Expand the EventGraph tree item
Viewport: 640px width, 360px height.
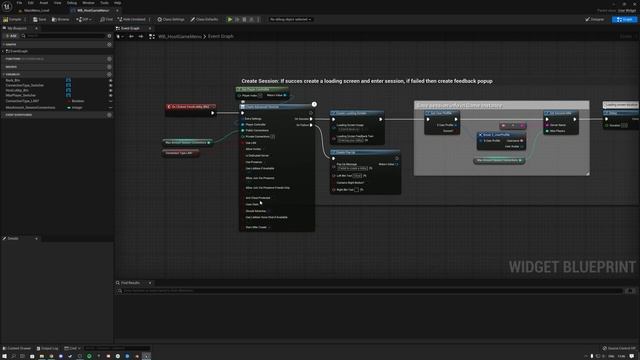tap(3, 51)
